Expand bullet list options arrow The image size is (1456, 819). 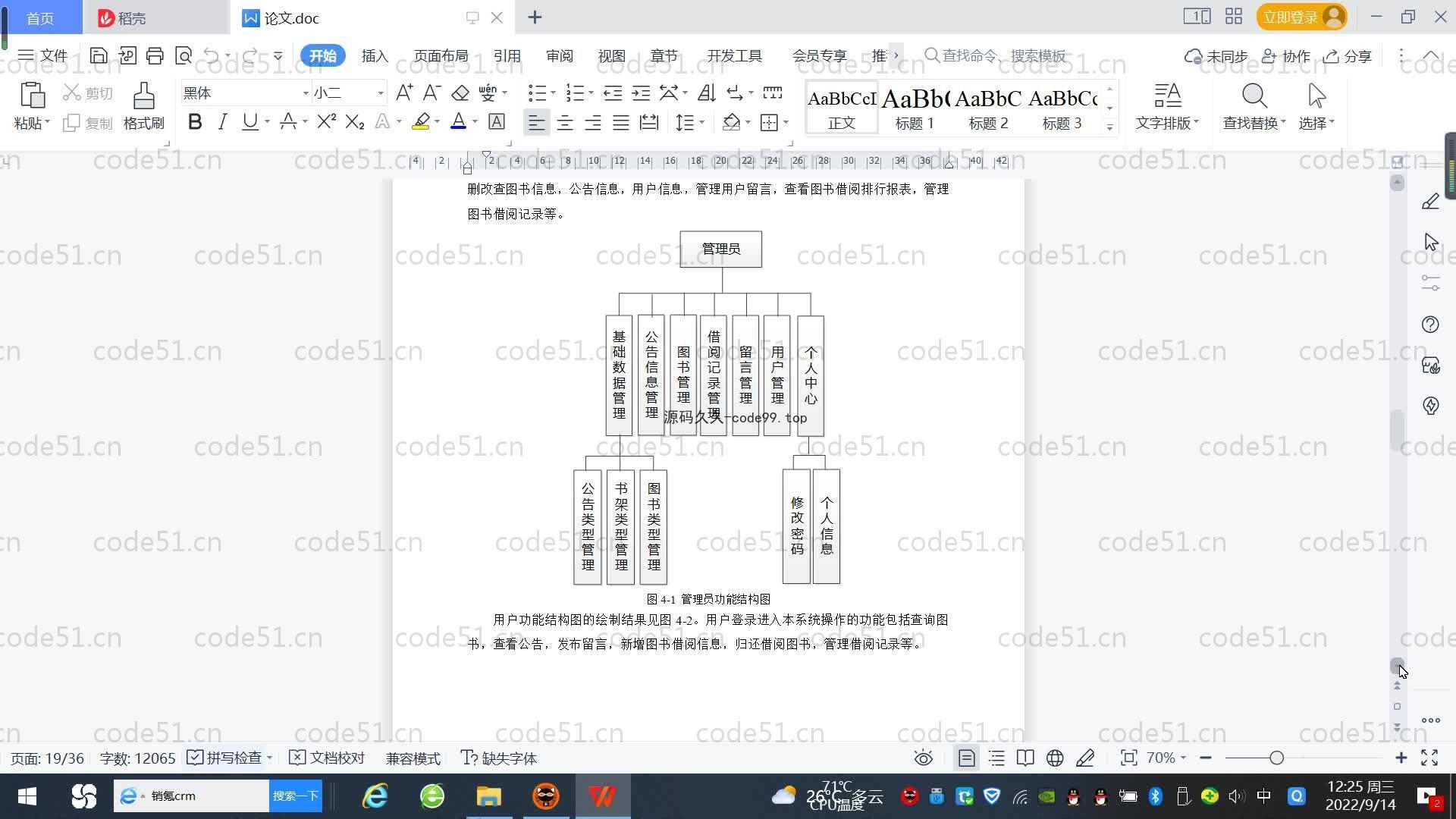point(553,93)
